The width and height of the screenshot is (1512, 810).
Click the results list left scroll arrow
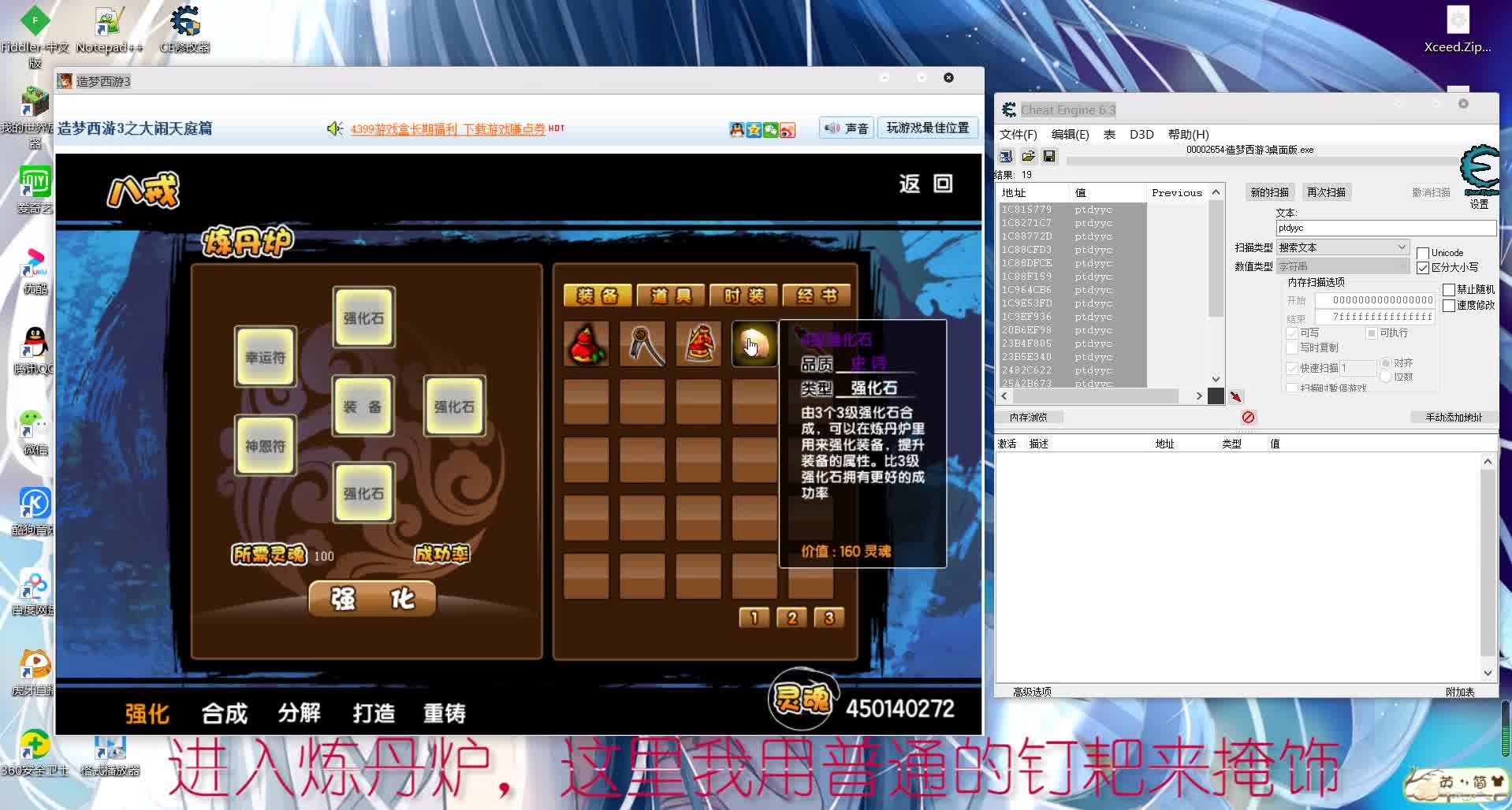coord(1004,396)
